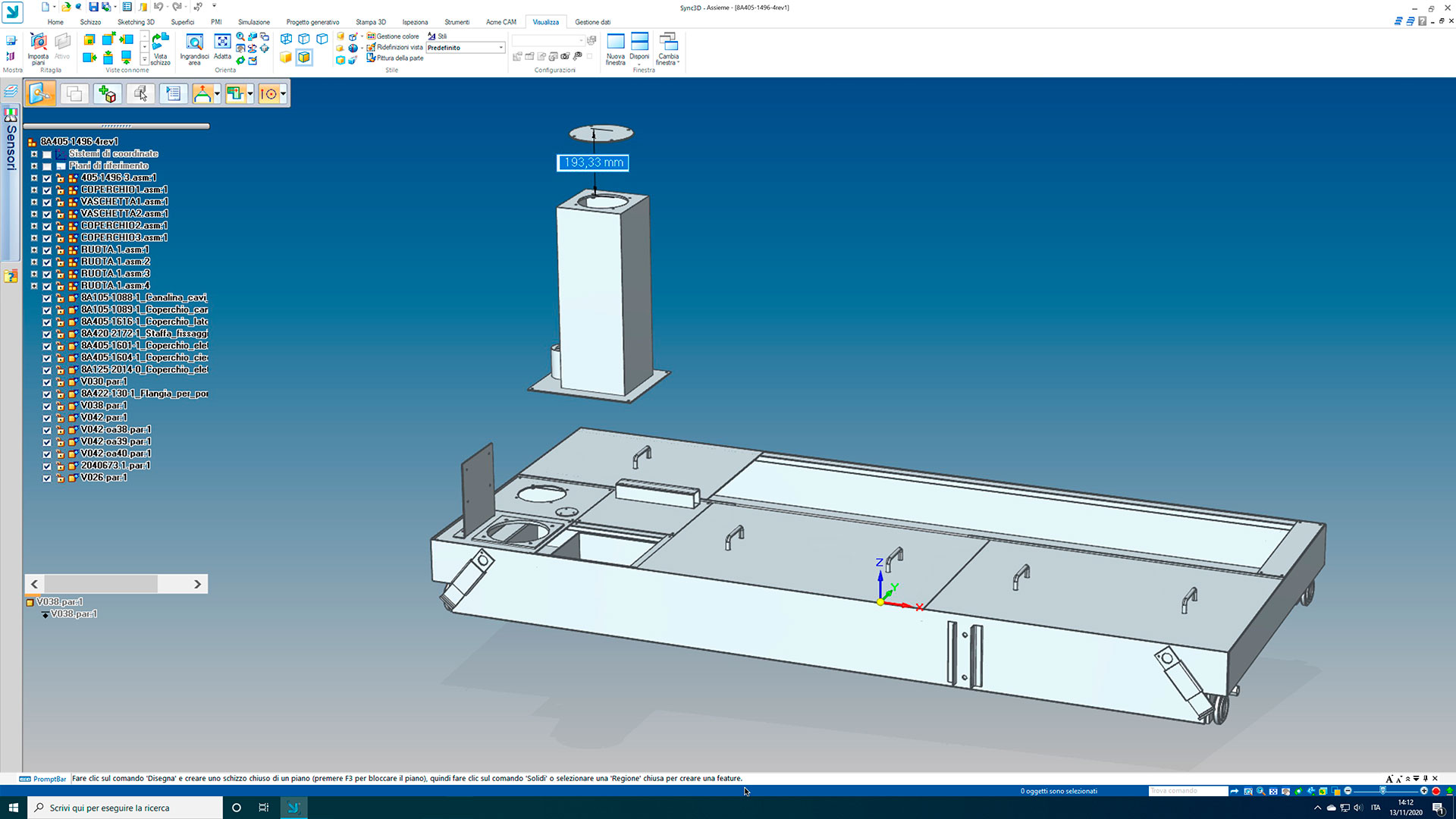Click Gestione colore

point(393,36)
